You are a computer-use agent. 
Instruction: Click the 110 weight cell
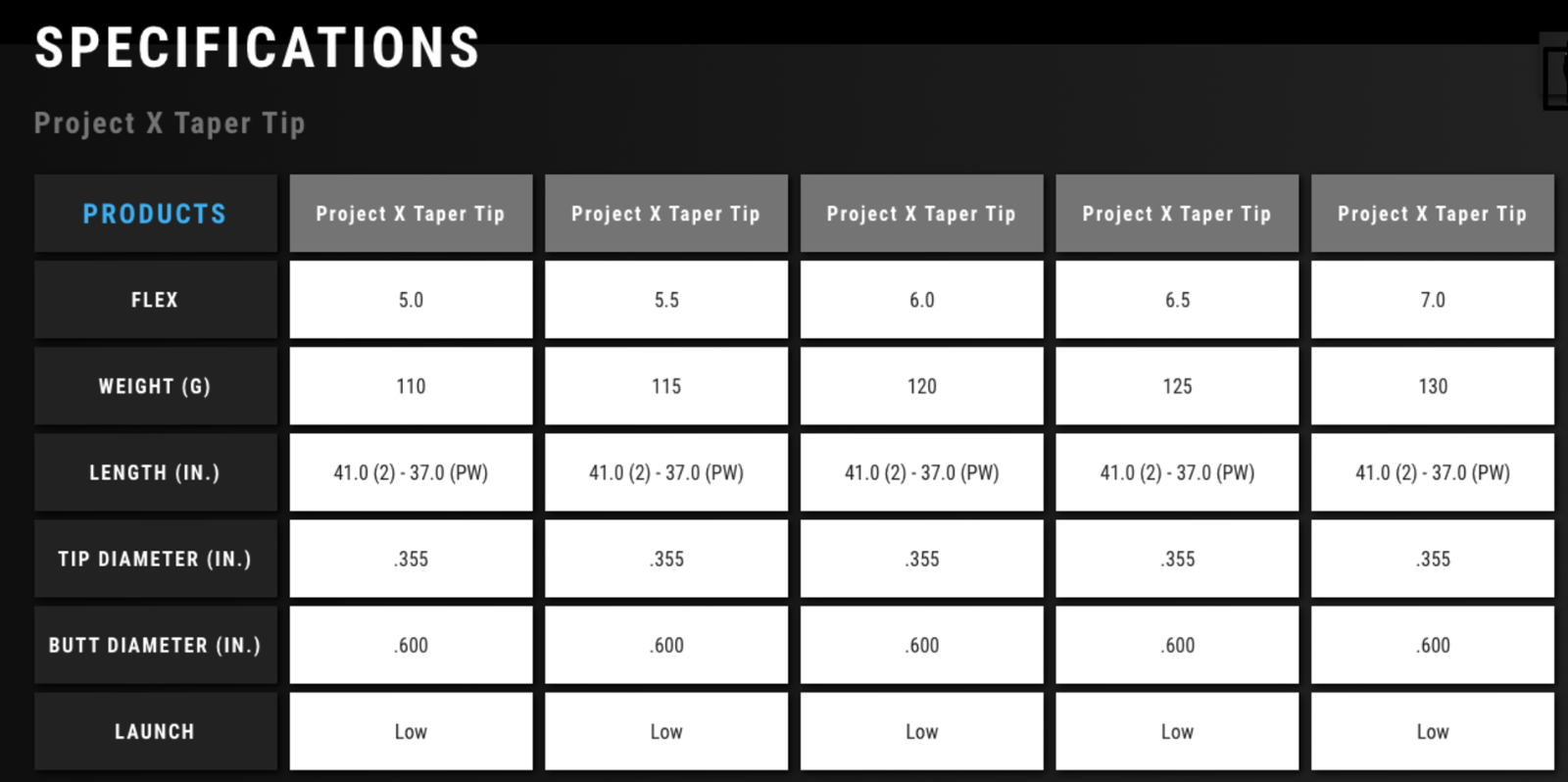tap(411, 386)
